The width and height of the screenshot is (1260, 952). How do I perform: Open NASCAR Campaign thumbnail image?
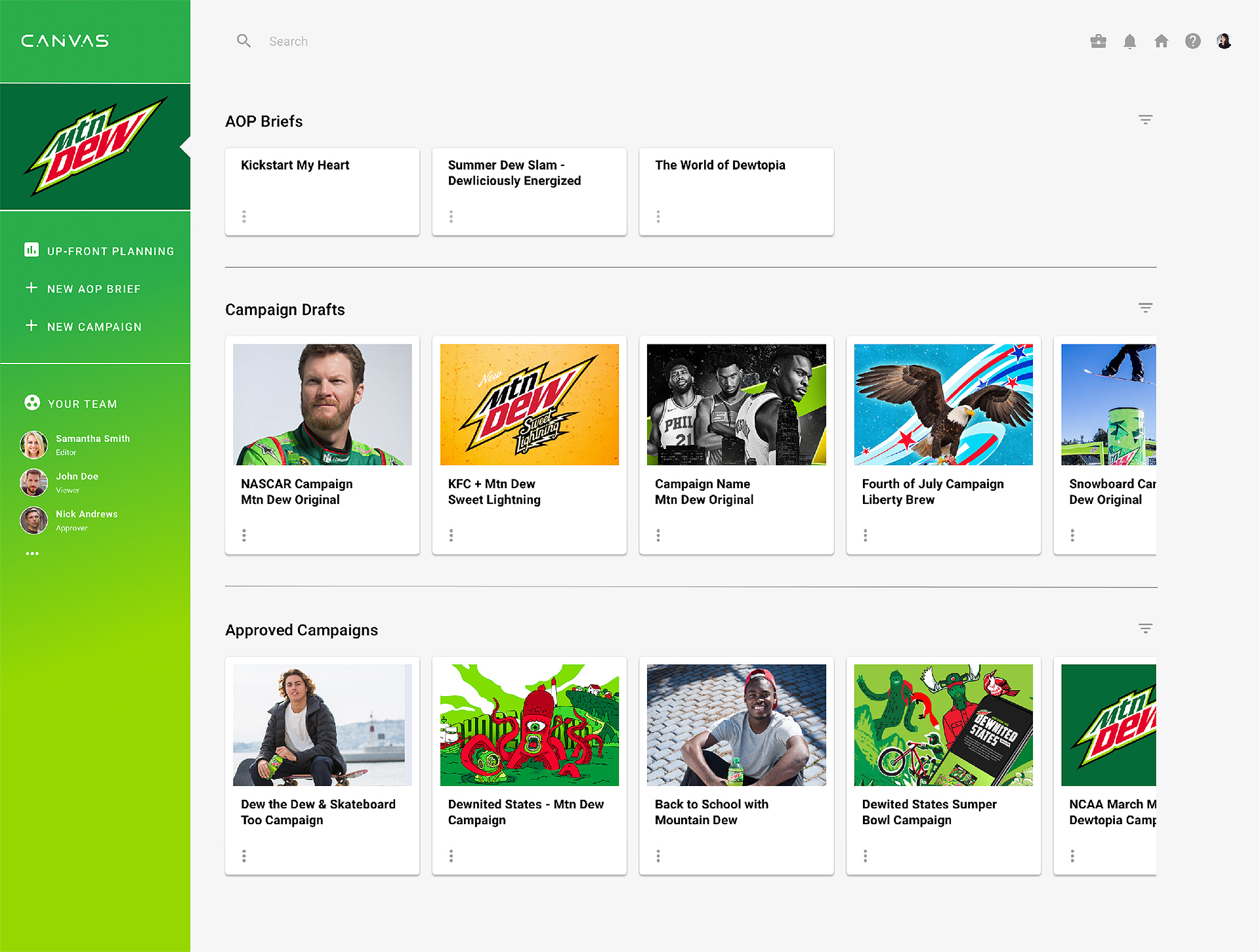(x=322, y=405)
